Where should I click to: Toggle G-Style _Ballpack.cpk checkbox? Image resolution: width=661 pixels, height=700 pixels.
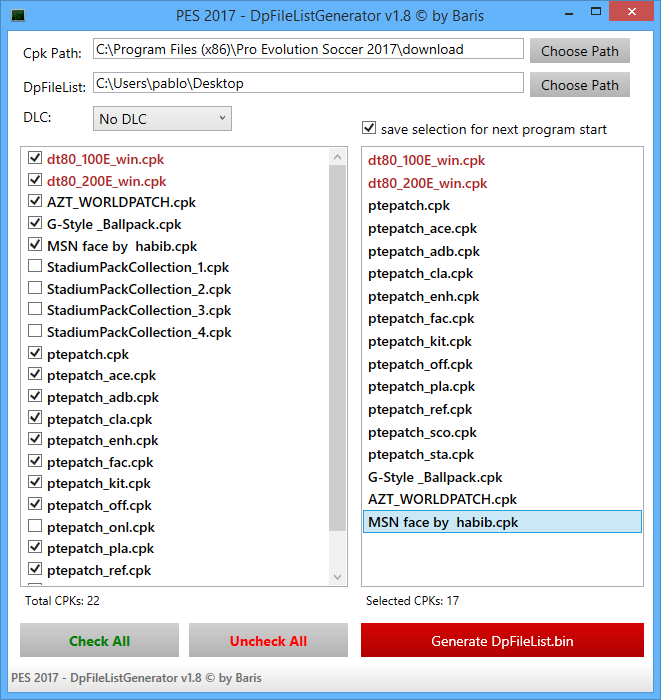tap(35, 223)
